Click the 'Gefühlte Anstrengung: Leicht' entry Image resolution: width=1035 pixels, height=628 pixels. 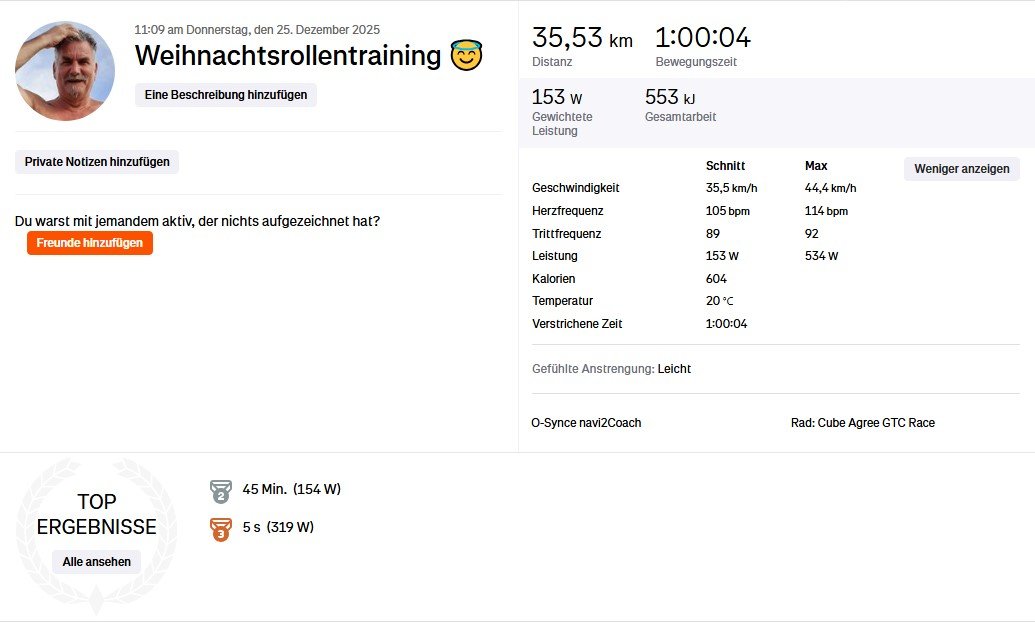tap(611, 369)
